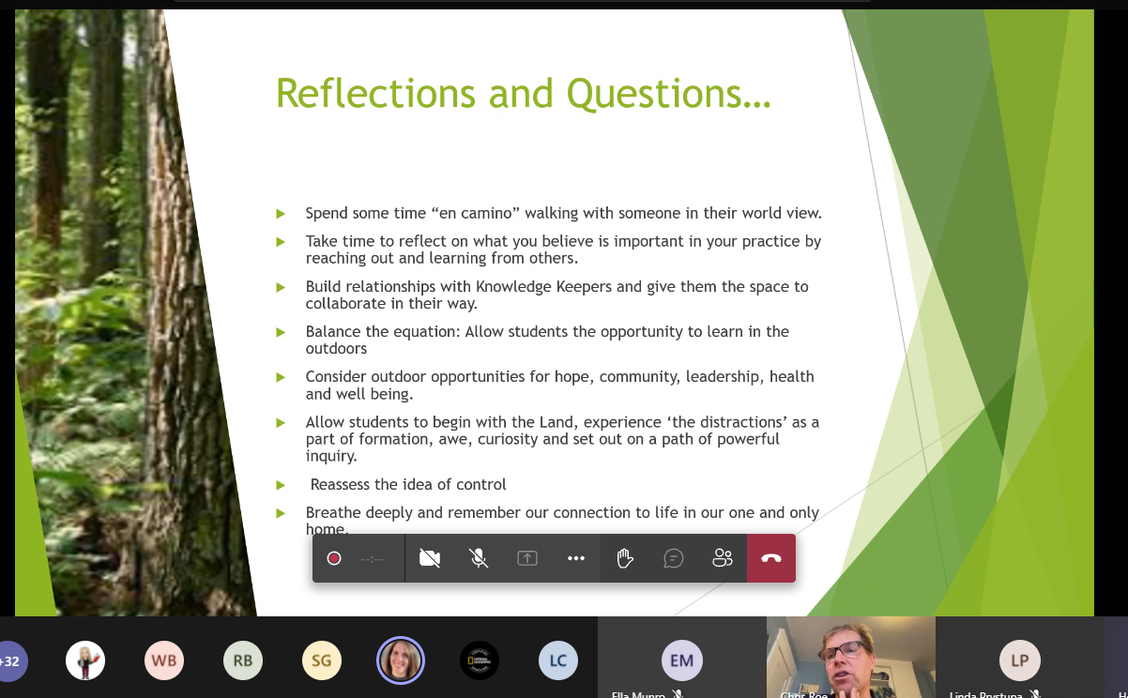Turn on the camera in meeting toolbar
Viewport: 1128px width, 698px height.
(429, 558)
